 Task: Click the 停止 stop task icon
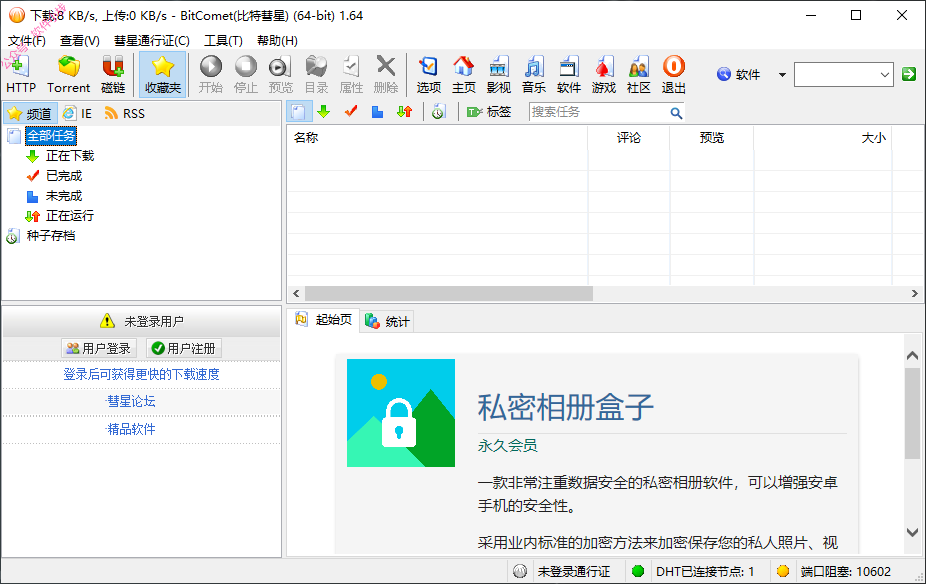(246, 74)
